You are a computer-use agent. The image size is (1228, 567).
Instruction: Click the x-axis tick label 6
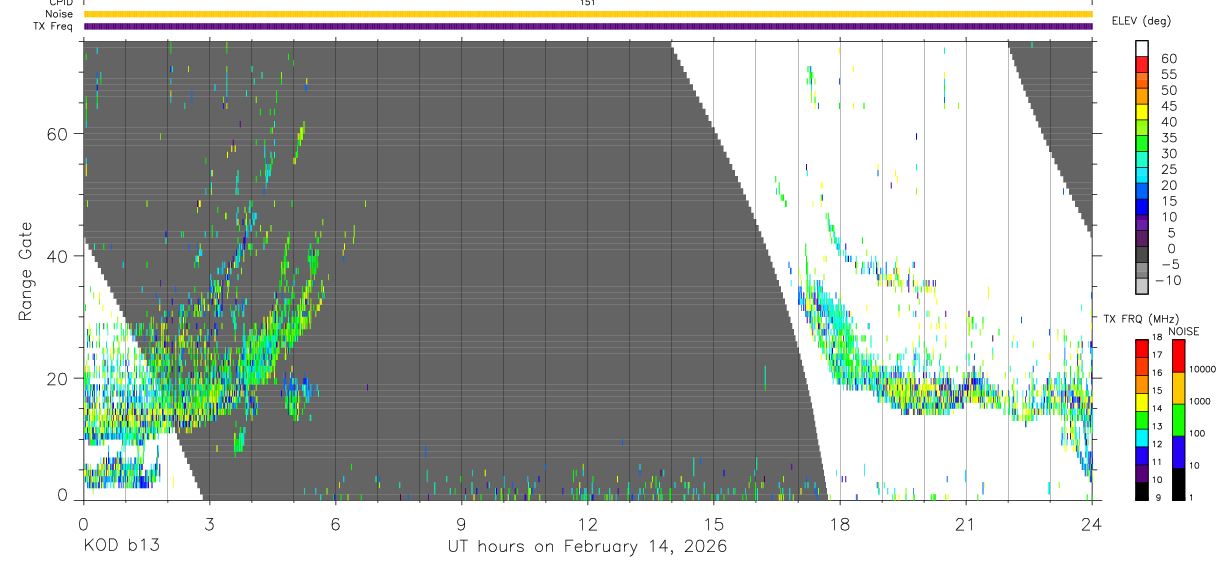coord(335,523)
